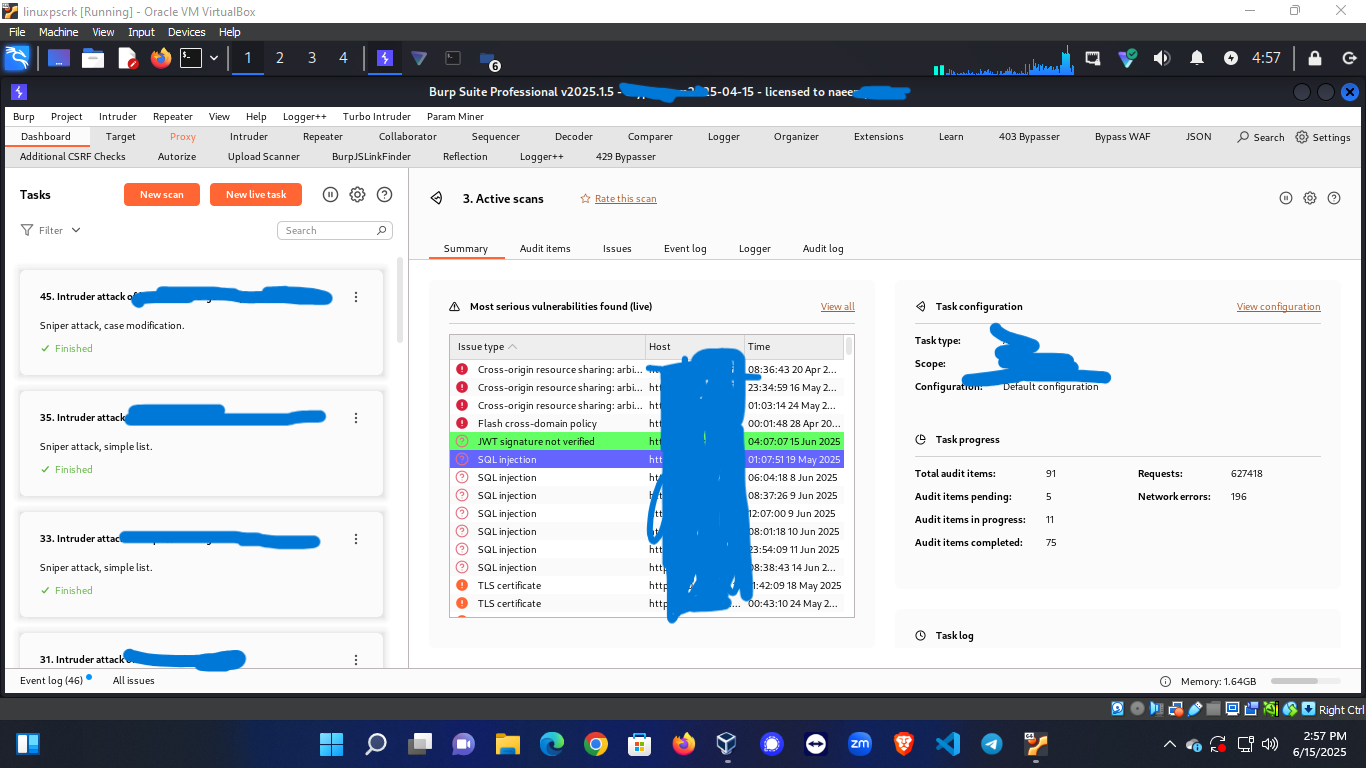This screenshot has width=1366, height=768.
Task: Open Burp Settings gear
Action: point(1323,137)
